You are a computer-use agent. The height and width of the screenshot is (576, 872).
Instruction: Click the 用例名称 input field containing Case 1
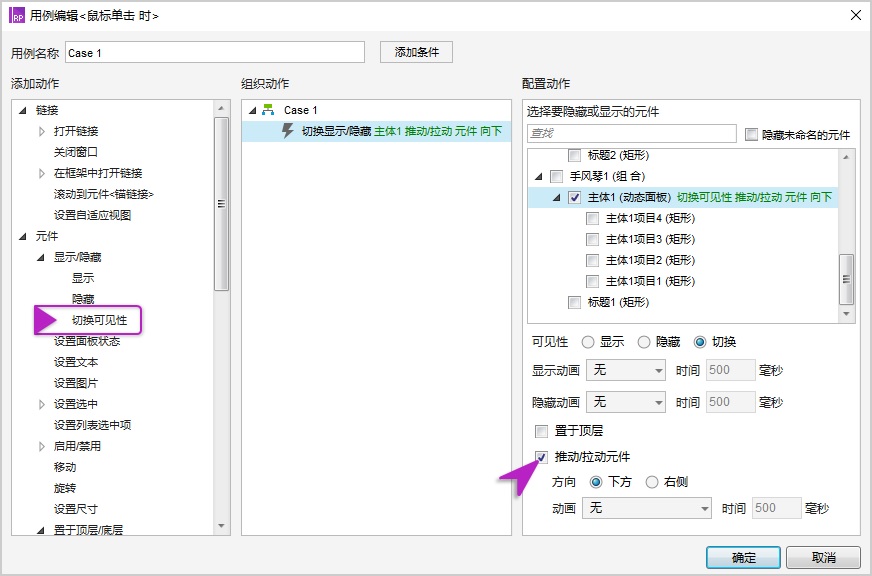coord(215,53)
